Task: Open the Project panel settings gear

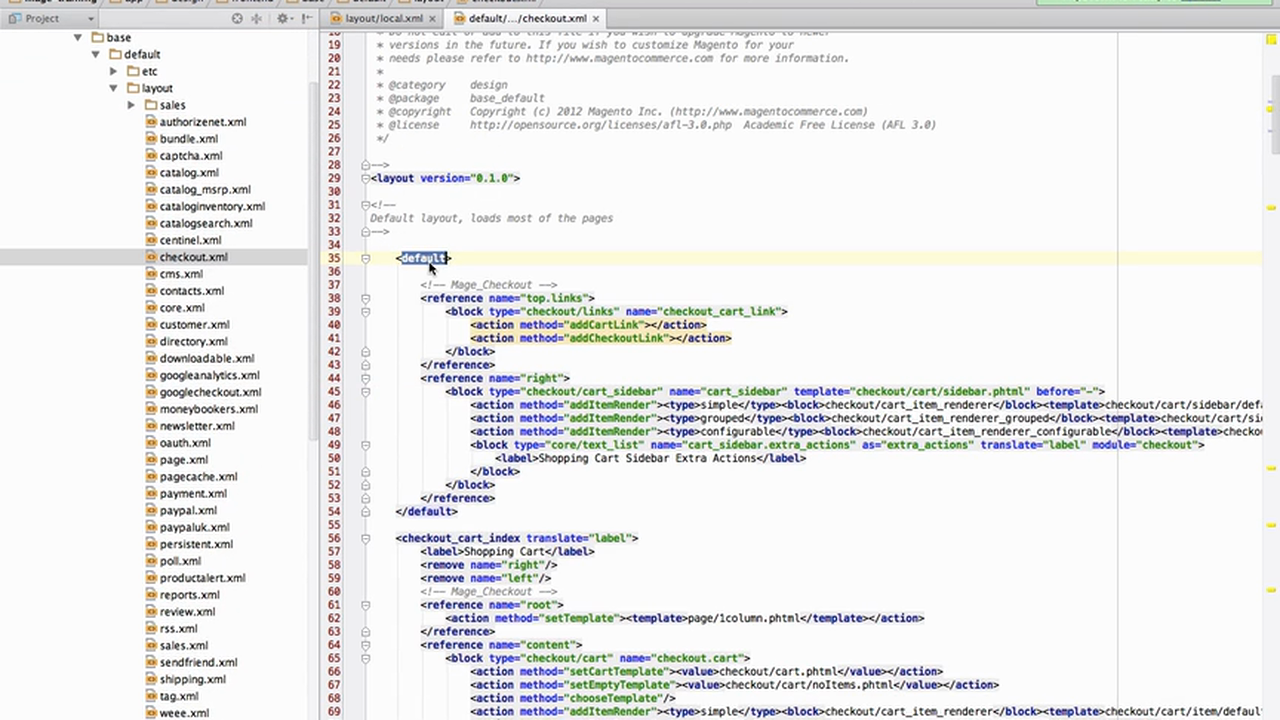Action: (283, 18)
